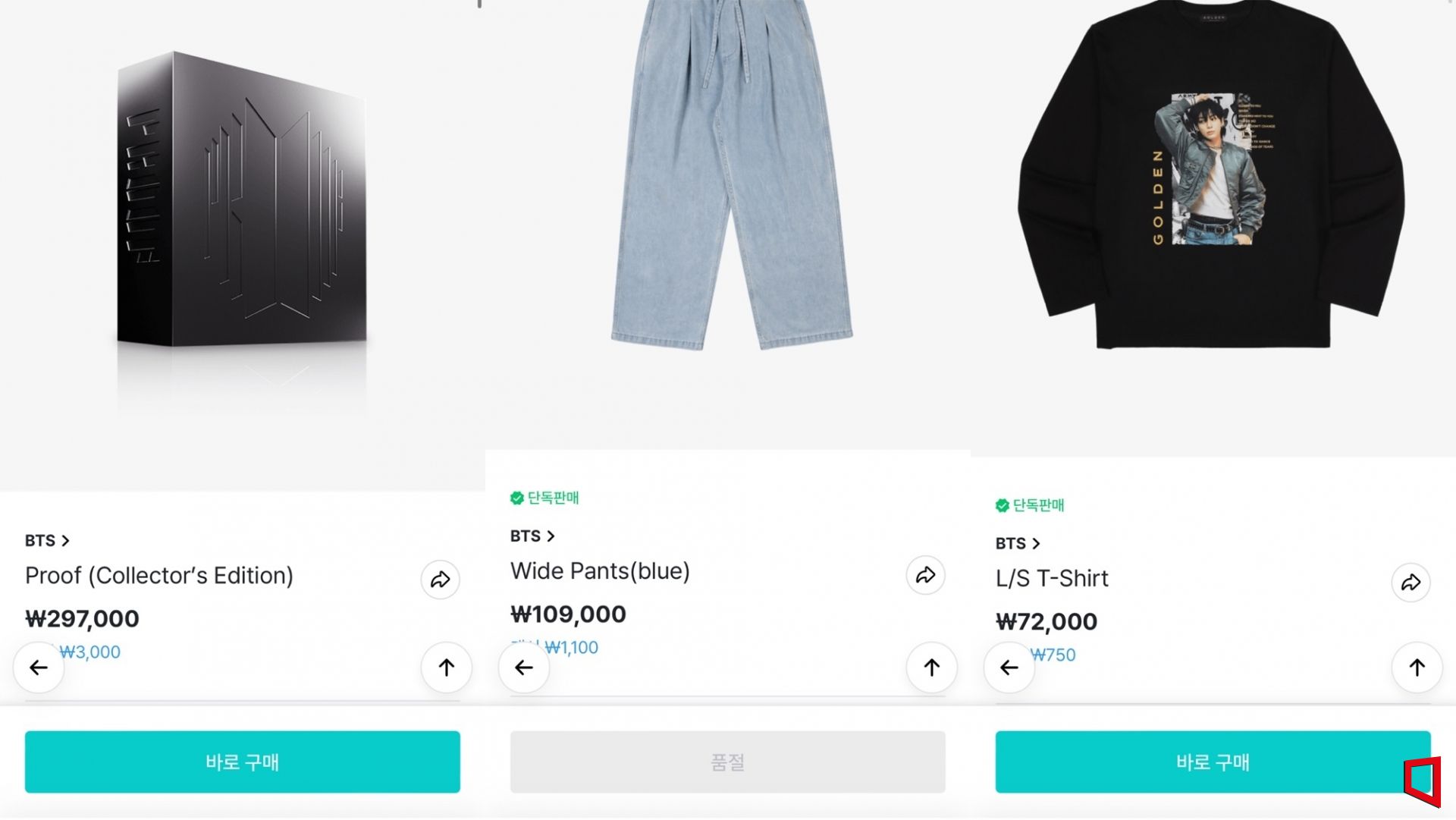The image size is (1456, 820).
Task: Click the sold-out 품절 button
Action: (x=727, y=762)
